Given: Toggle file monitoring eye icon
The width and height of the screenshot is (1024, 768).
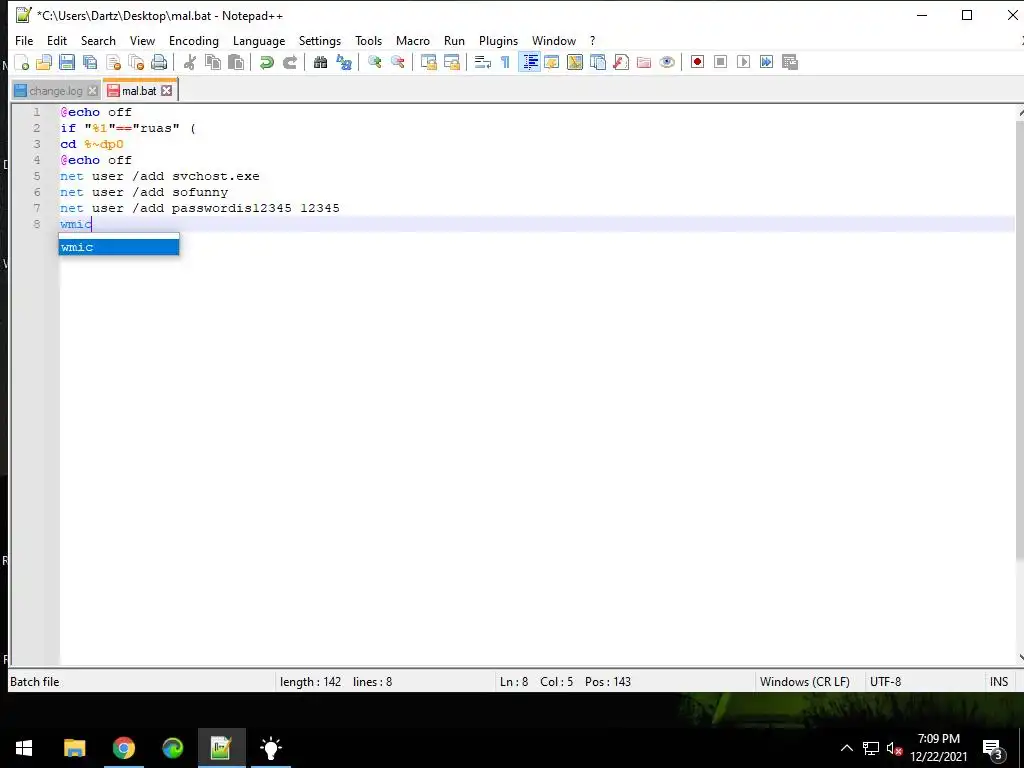Looking at the screenshot, I should pos(667,62).
